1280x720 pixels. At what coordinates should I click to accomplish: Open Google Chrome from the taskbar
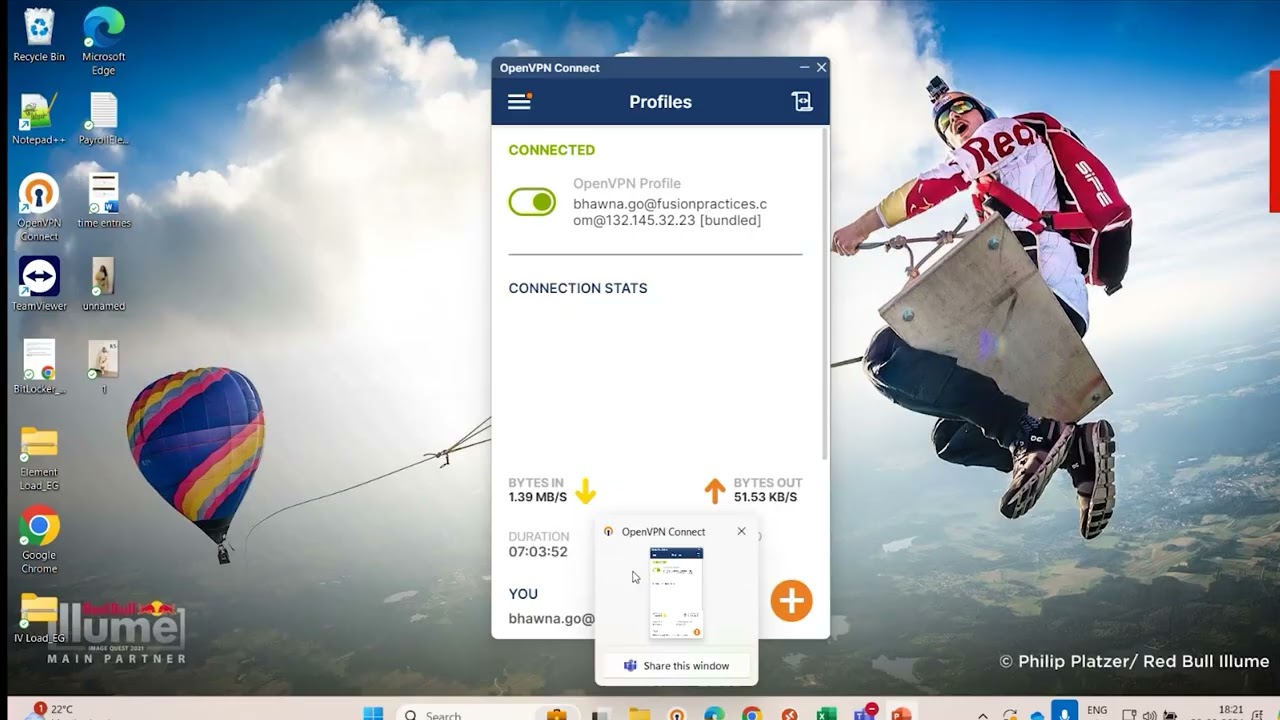click(x=752, y=714)
